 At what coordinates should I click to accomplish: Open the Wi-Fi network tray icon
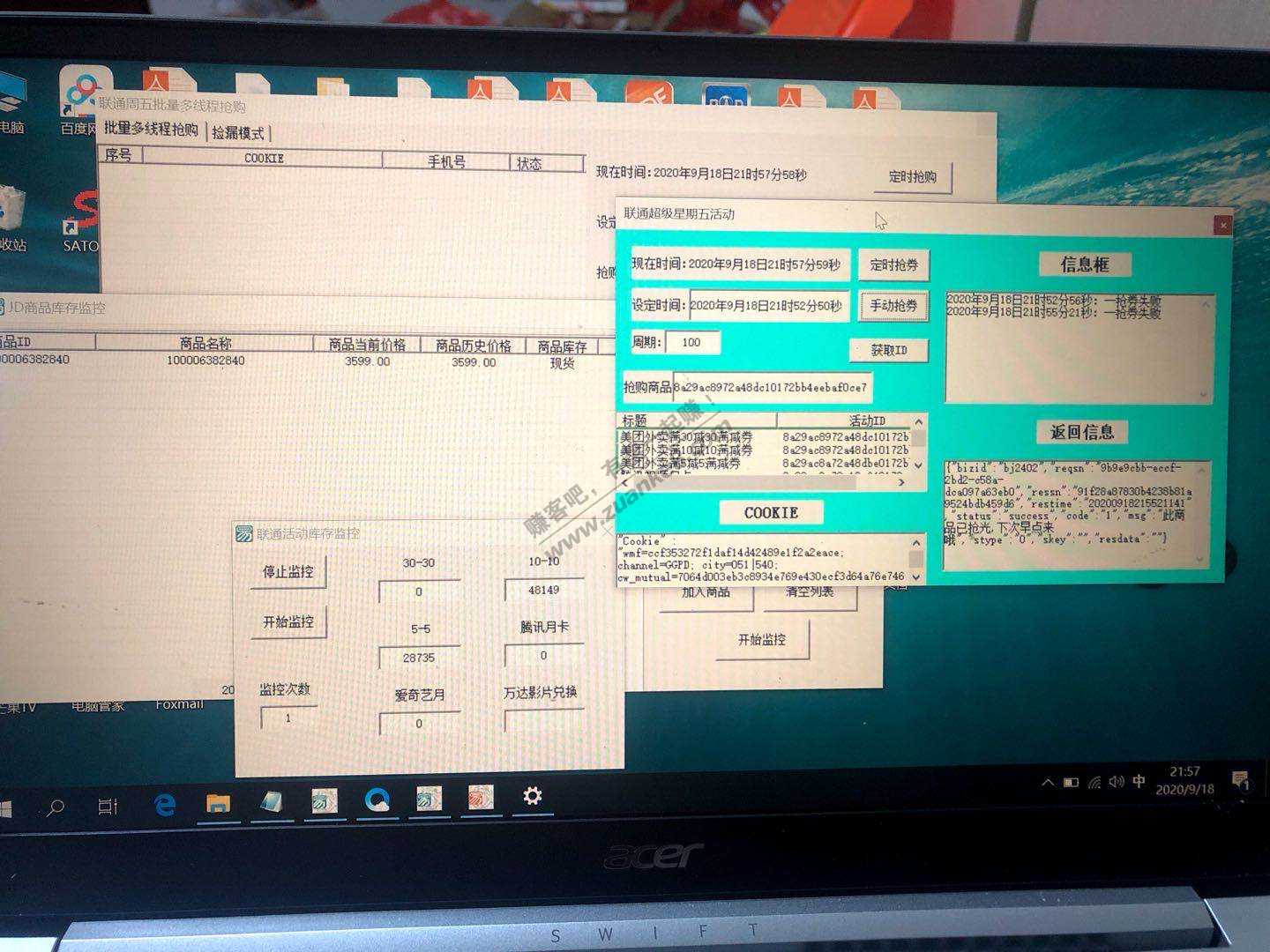(x=1094, y=782)
